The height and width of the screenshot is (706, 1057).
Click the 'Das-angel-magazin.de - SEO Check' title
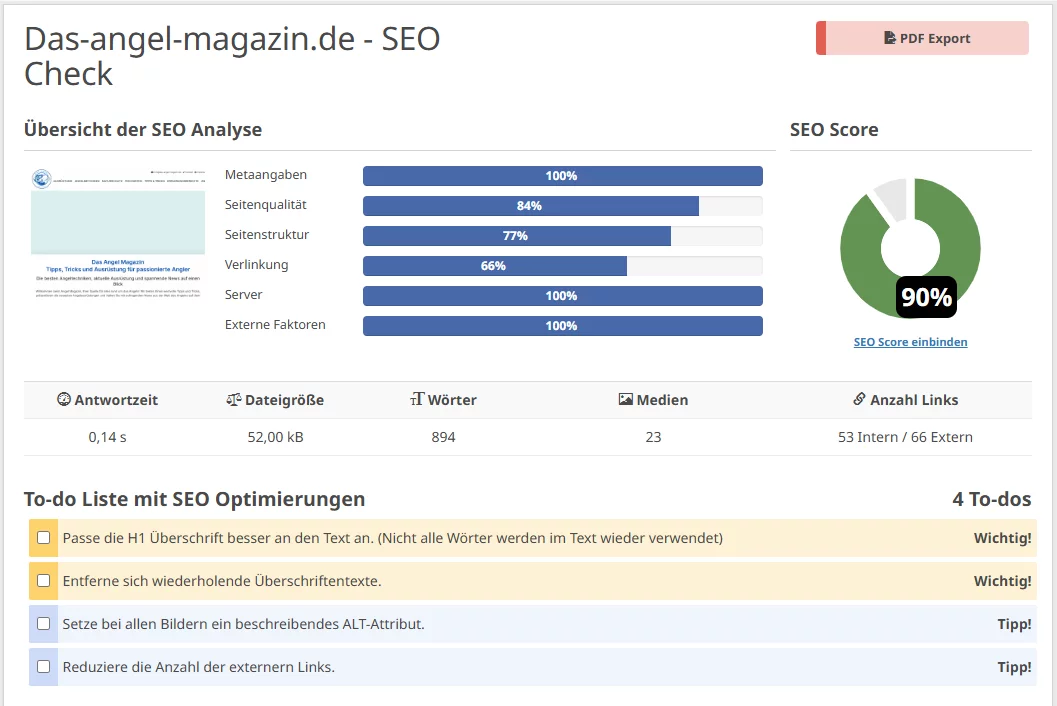[x=232, y=56]
